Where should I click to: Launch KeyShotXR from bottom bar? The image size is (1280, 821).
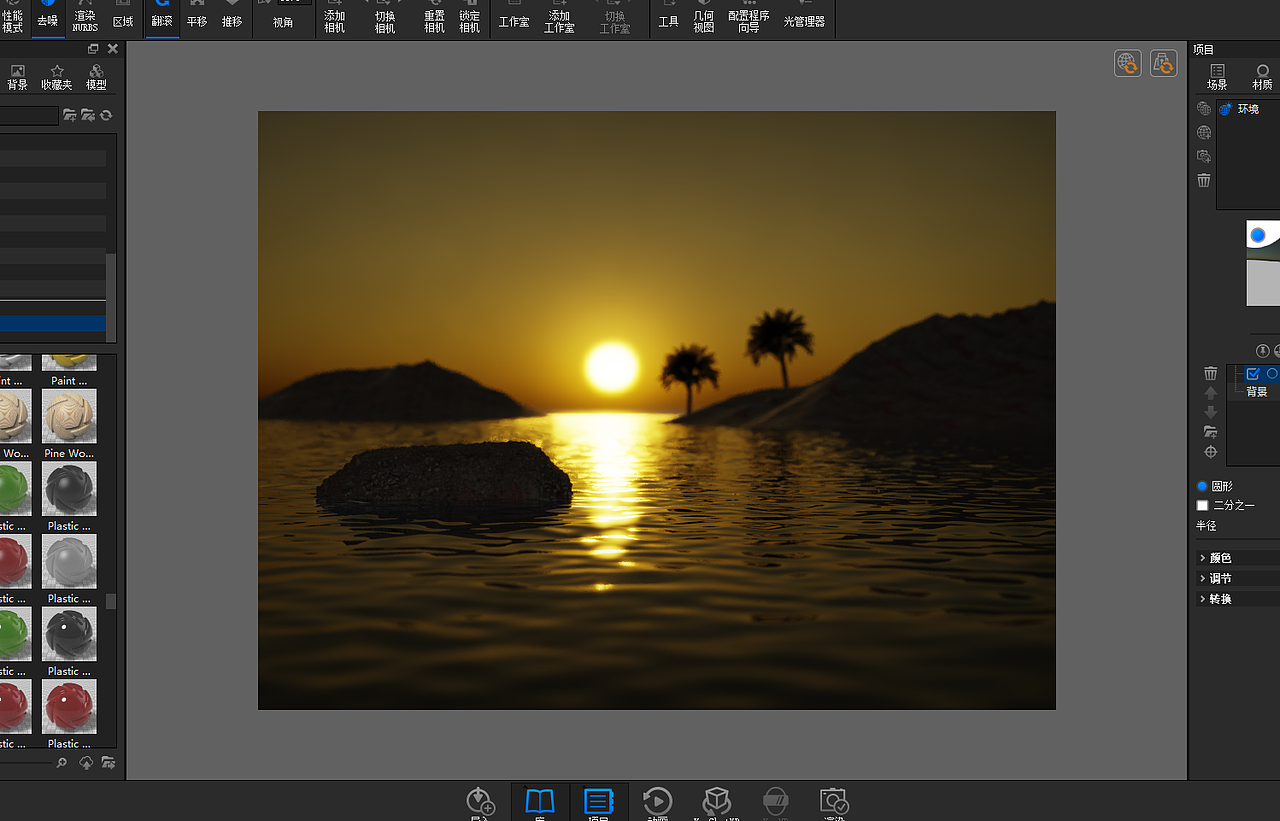click(716, 803)
